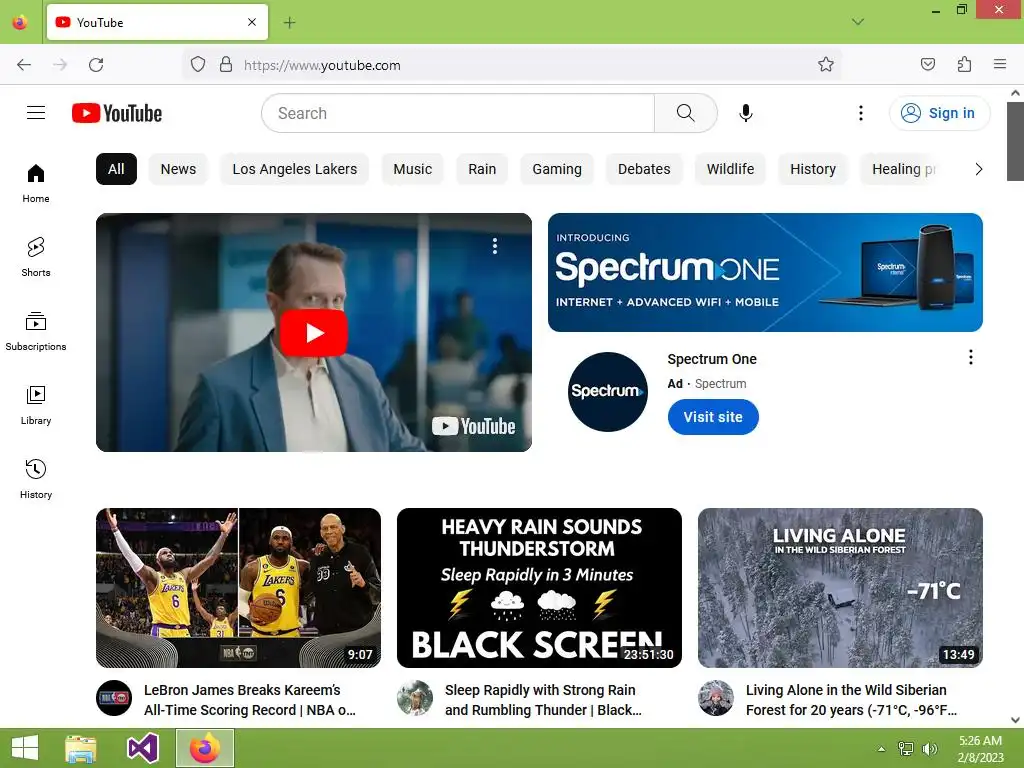1024x768 pixels.
Task: Open Subscriptions from sidebar
Action: pyautogui.click(x=36, y=331)
